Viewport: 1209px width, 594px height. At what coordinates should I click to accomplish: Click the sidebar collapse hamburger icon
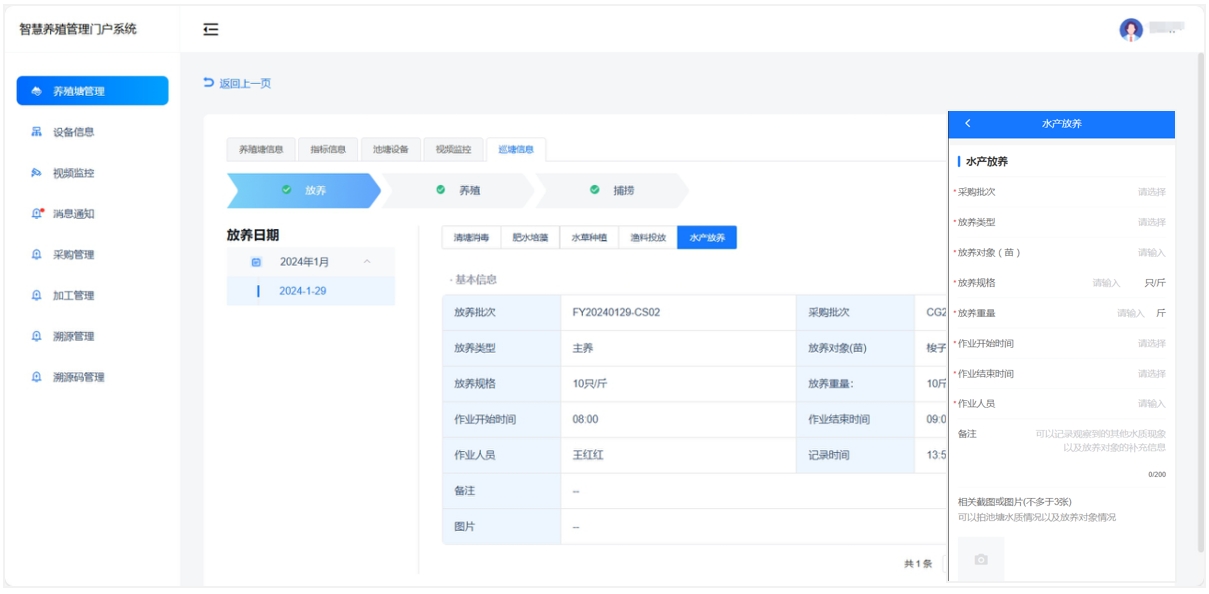click(211, 30)
